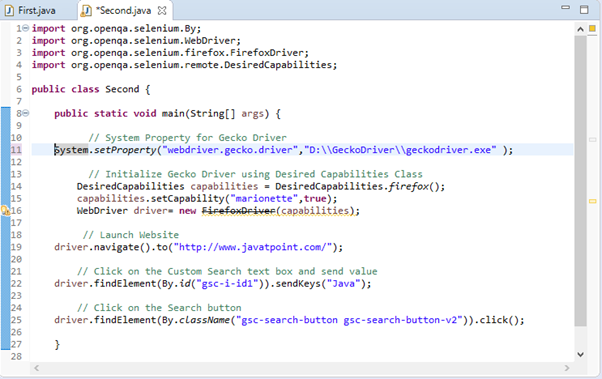Click the FirefoxDriver import on line 3

pos(170,53)
